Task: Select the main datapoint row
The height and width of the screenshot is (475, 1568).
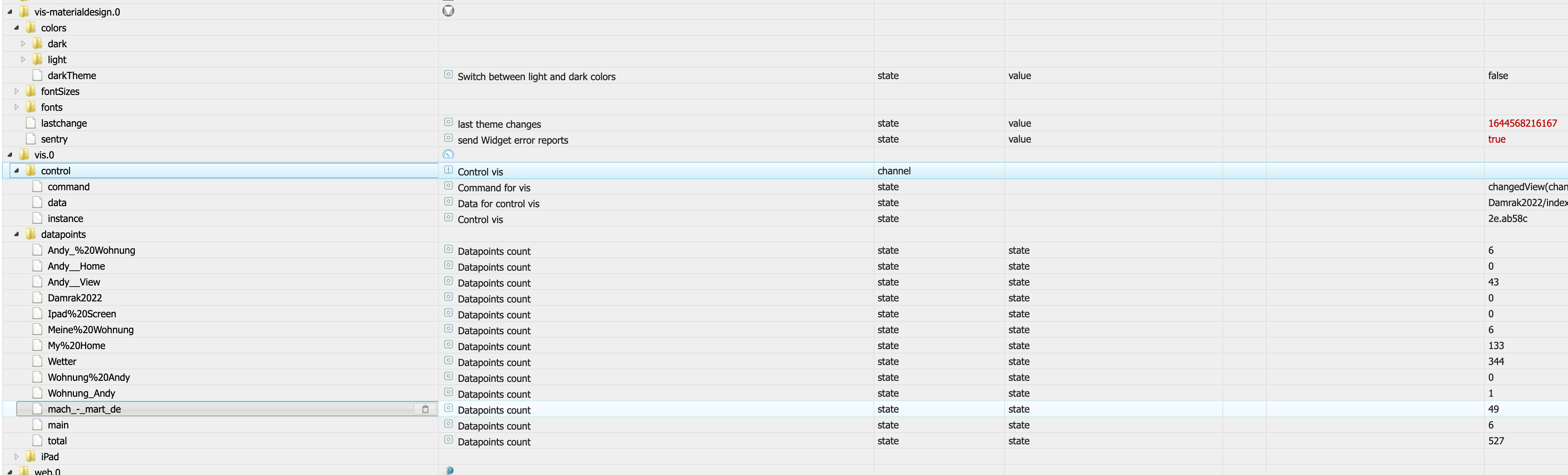Action: coord(58,424)
